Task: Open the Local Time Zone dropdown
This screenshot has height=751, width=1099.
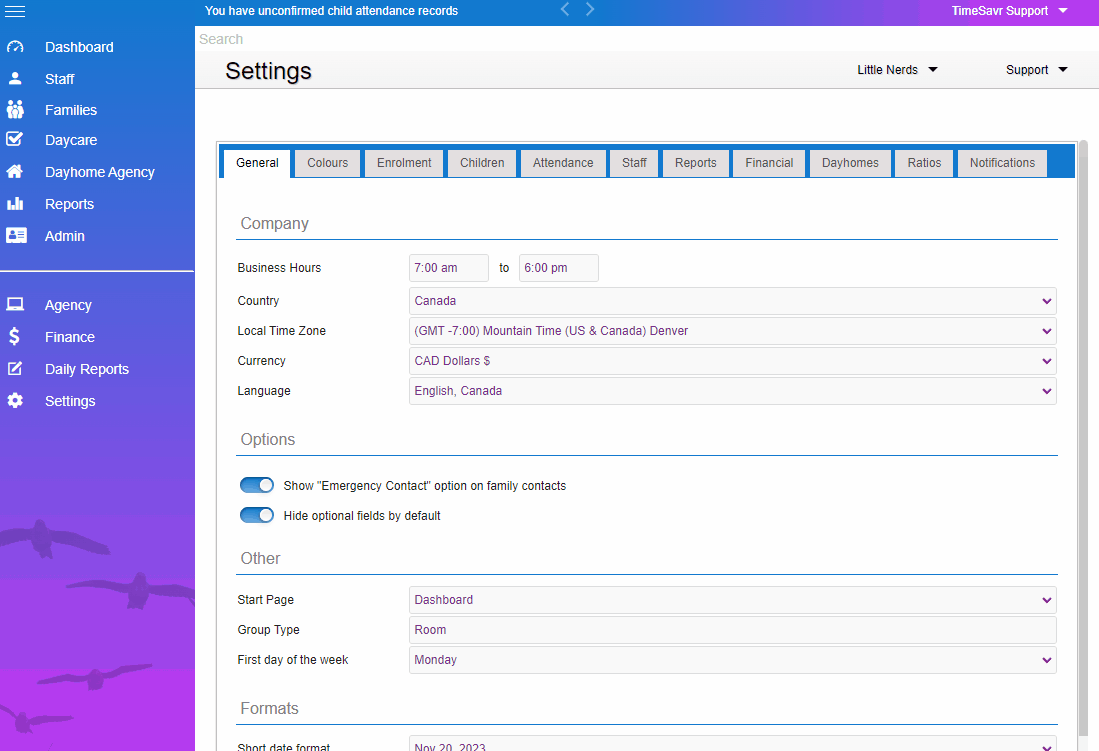Action: [732, 331]
